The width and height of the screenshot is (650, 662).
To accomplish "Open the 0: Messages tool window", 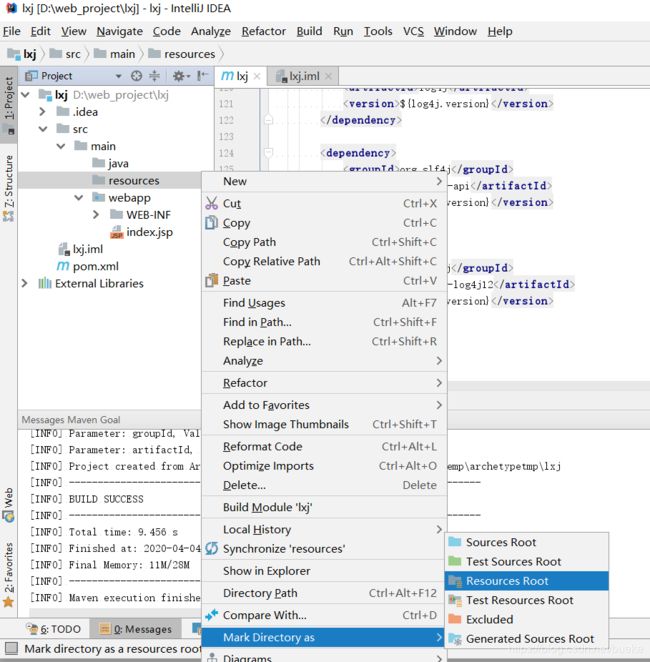I will click(135, 629).
